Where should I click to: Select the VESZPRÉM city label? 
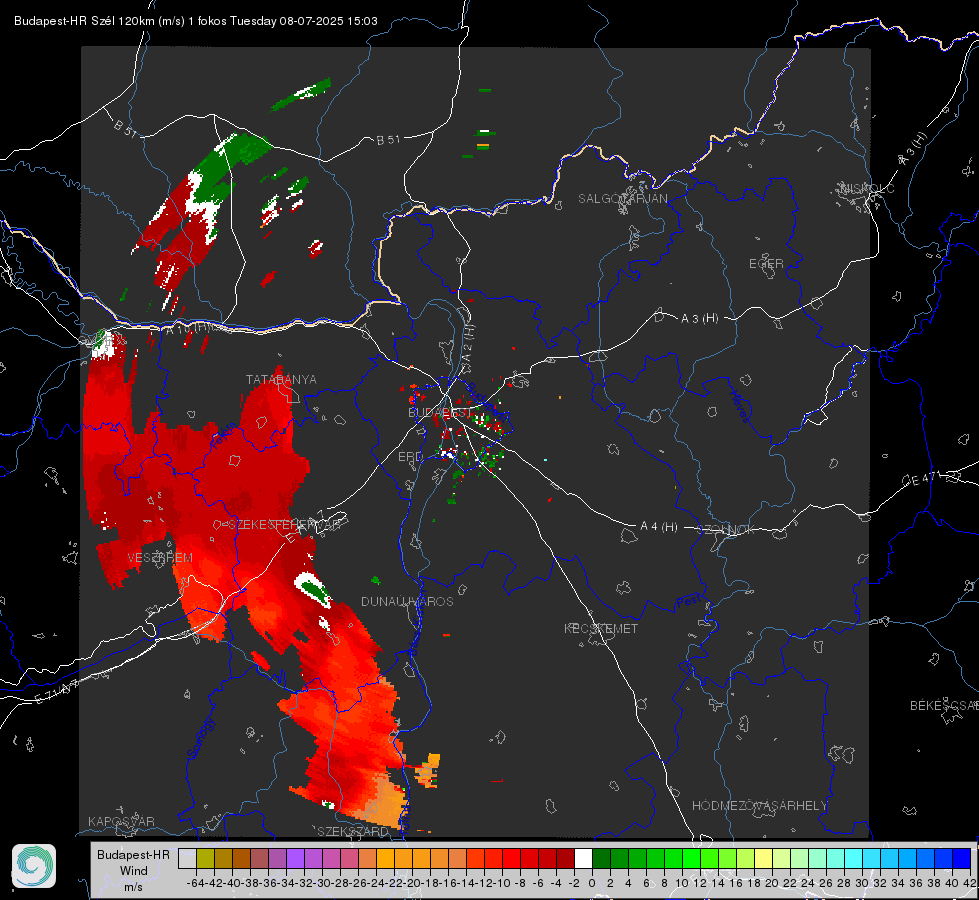point(160,557)
